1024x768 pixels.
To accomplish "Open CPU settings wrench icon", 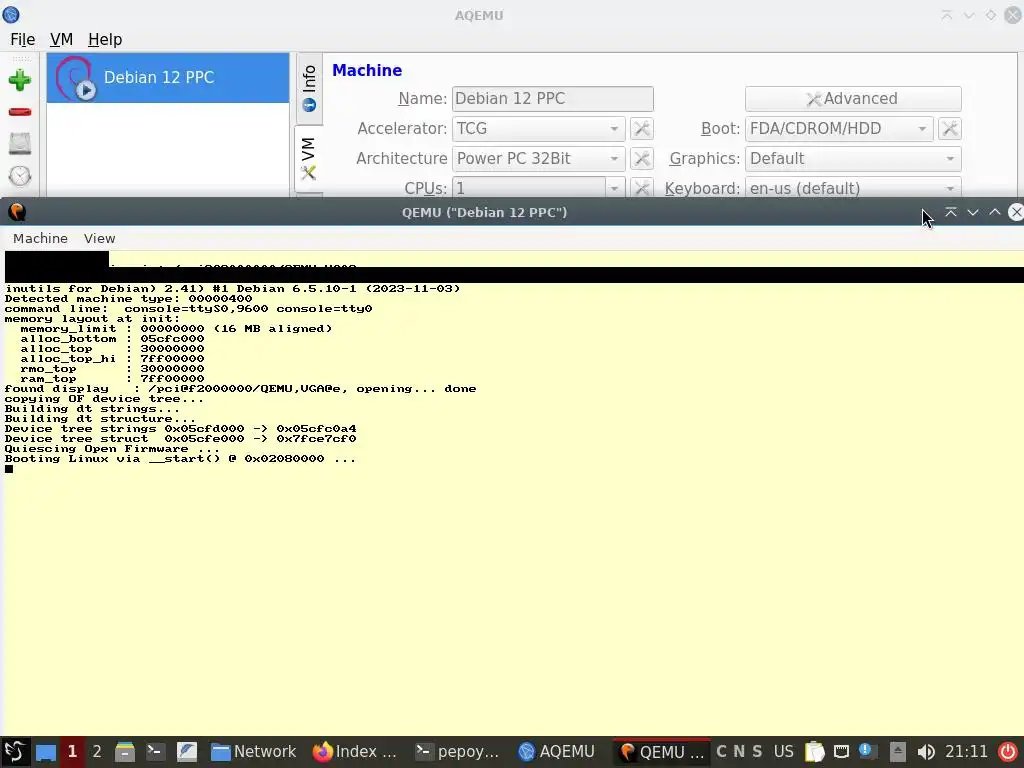I will pyautogui.click(x=642, y=188).
